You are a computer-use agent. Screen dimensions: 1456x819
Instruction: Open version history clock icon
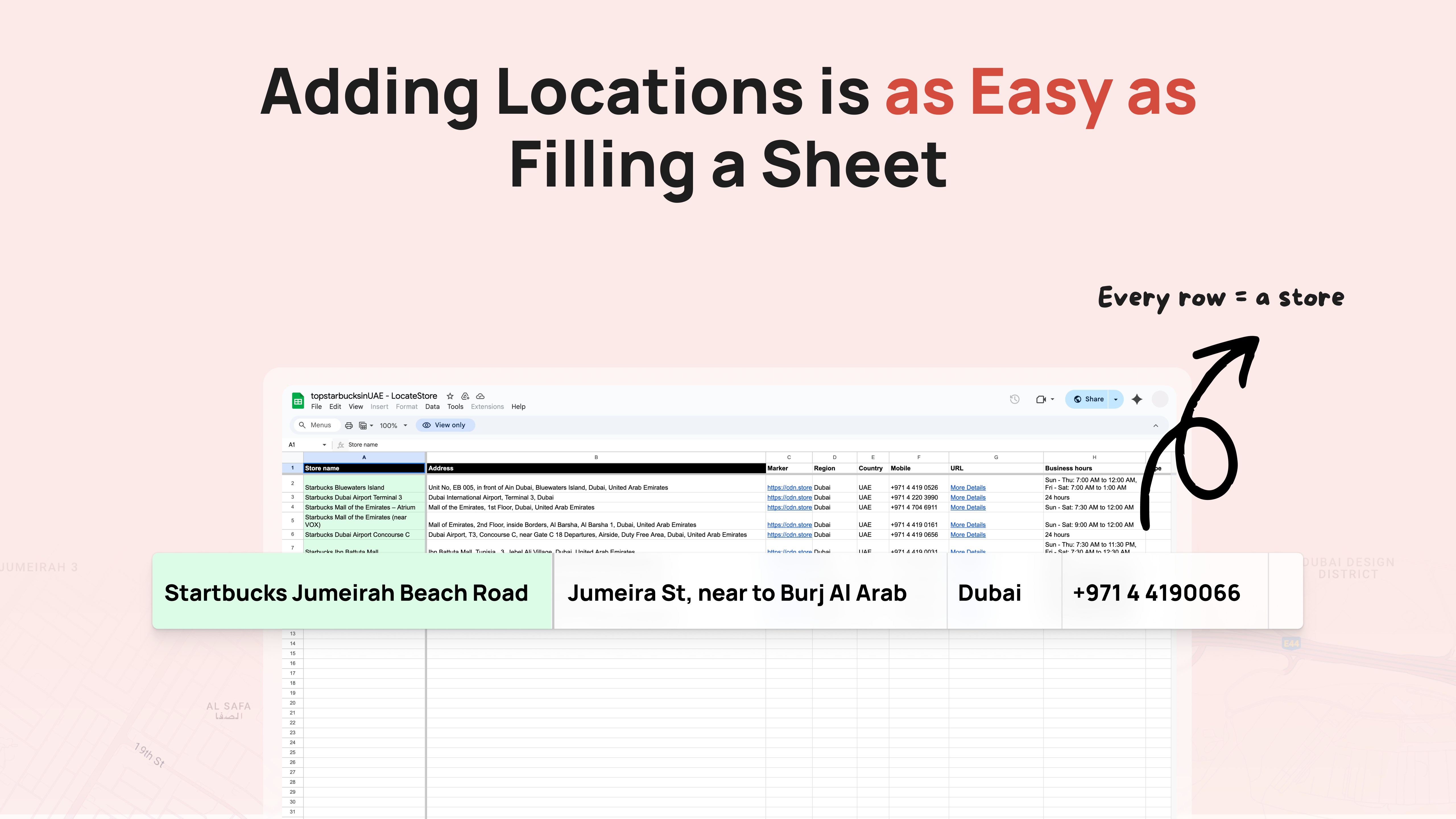[x=1015, y=399]
